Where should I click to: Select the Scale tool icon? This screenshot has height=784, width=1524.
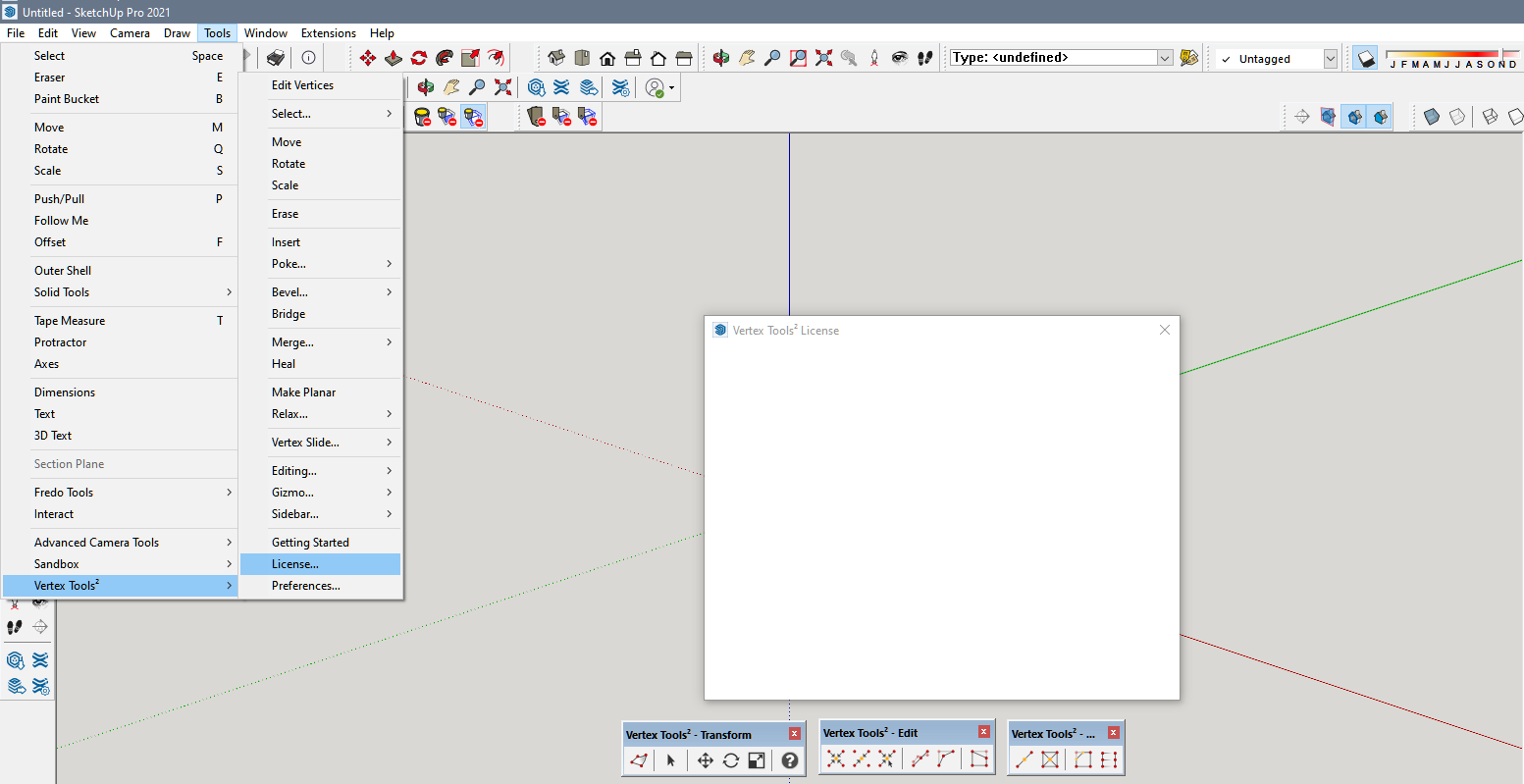pos(470,58)
